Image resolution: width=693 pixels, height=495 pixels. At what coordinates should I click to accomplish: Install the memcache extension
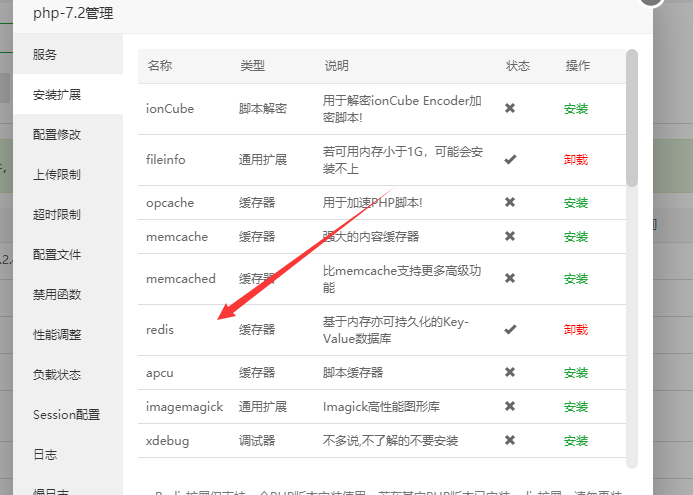[x=576, y=236]
